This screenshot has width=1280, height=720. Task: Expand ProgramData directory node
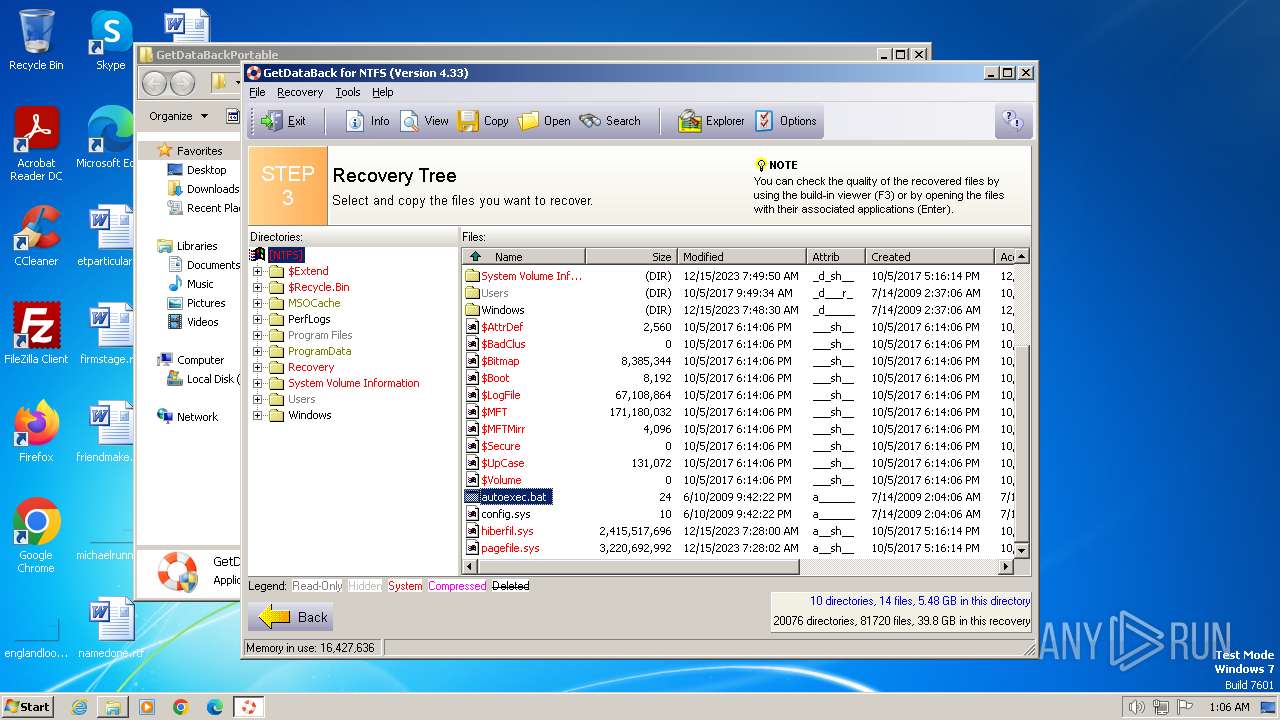point(258,351)
